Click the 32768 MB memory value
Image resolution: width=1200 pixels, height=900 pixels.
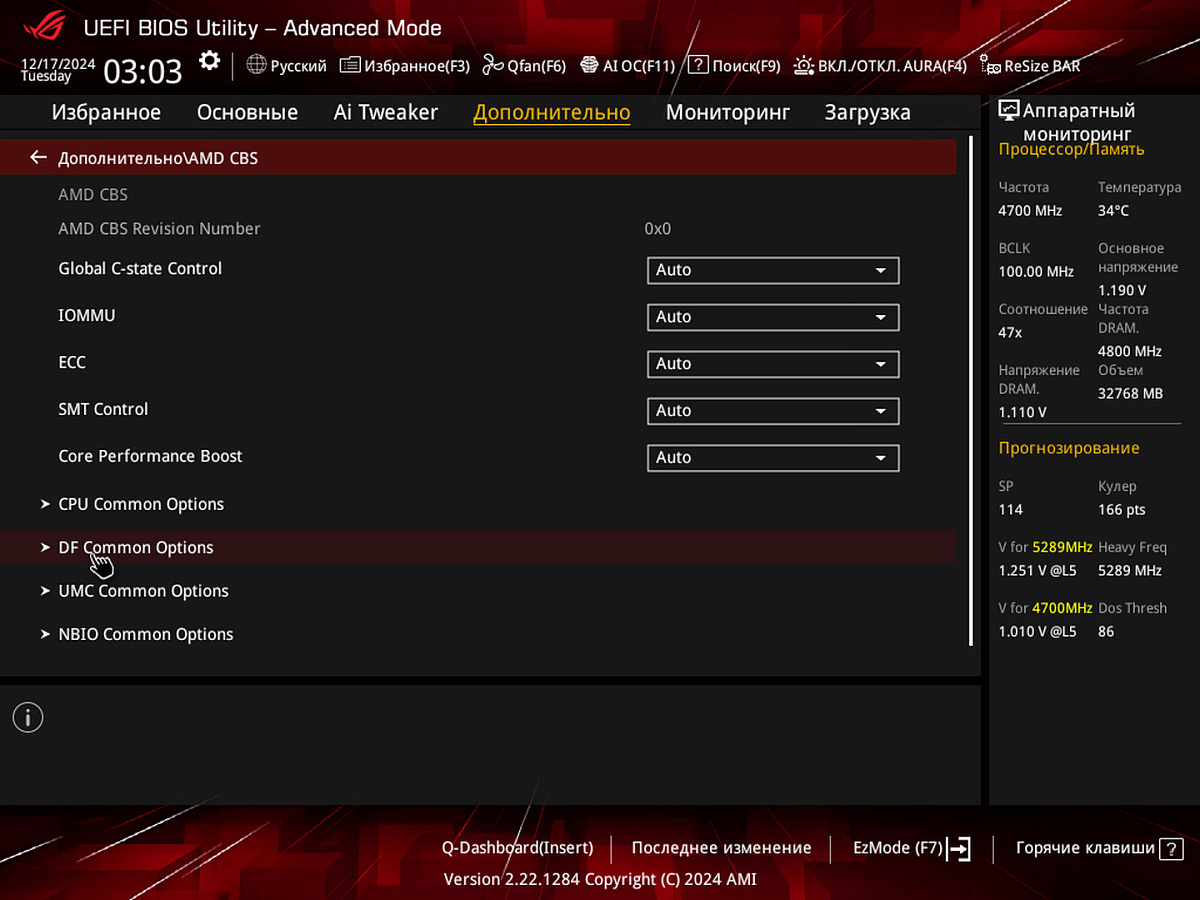[1130, 394]
